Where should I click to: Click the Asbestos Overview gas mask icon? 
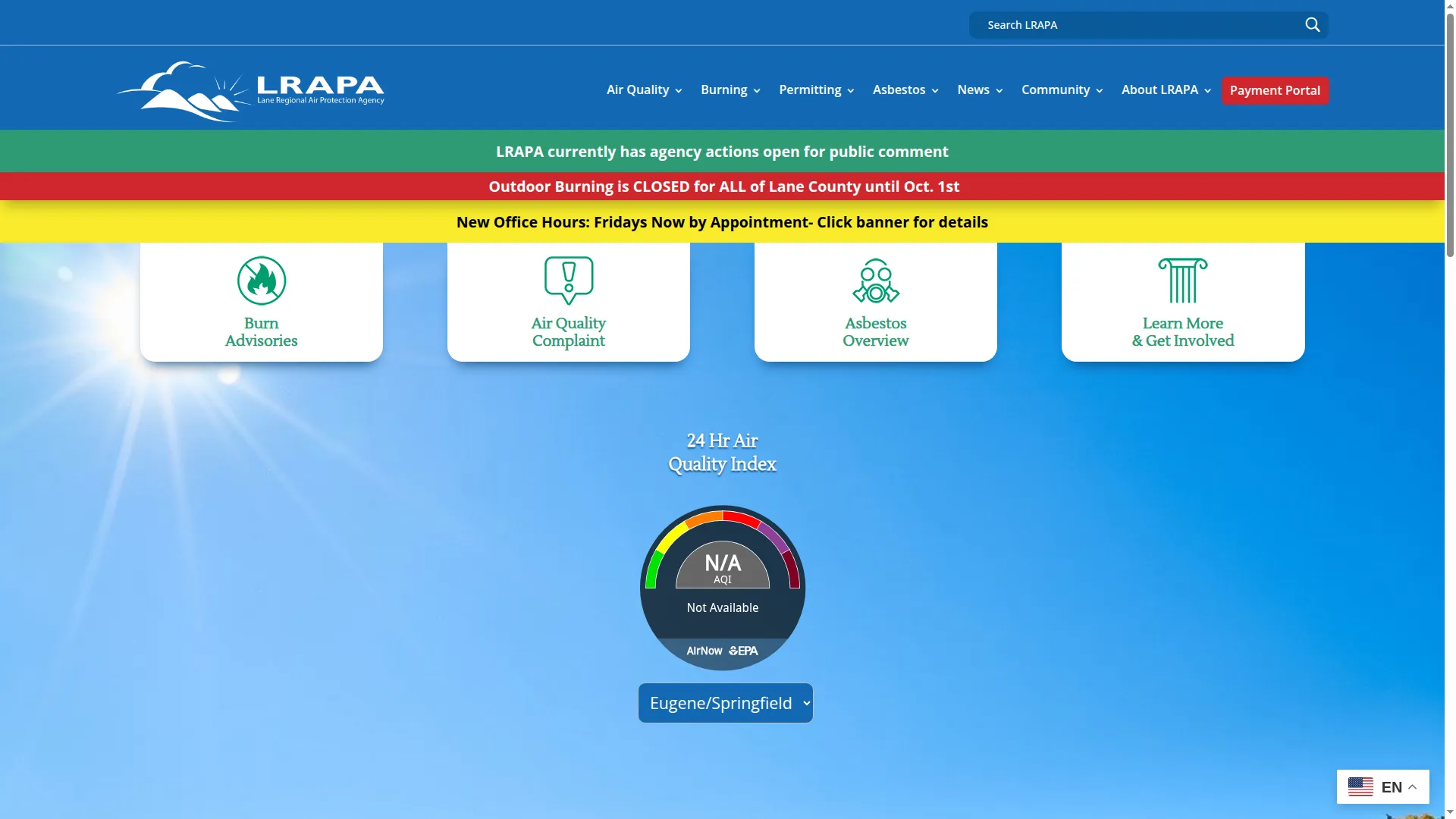(x=876, y=281)
